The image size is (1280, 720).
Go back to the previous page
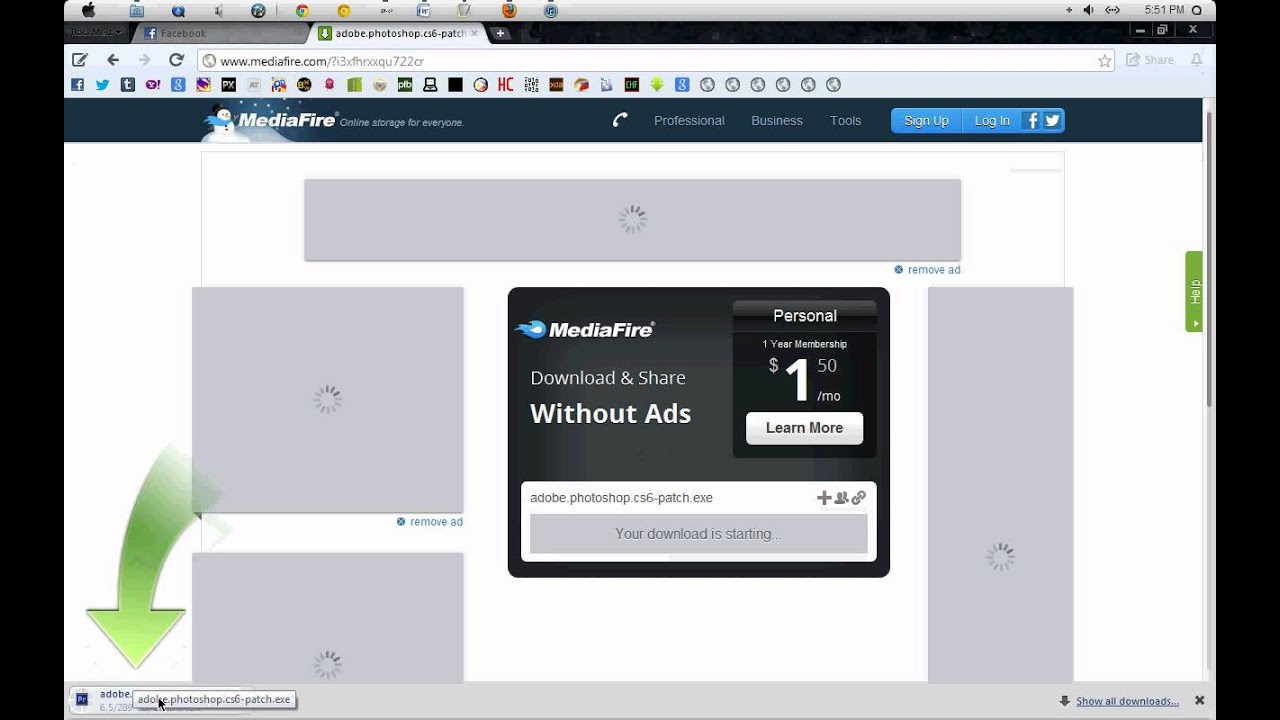pos(113,60)
